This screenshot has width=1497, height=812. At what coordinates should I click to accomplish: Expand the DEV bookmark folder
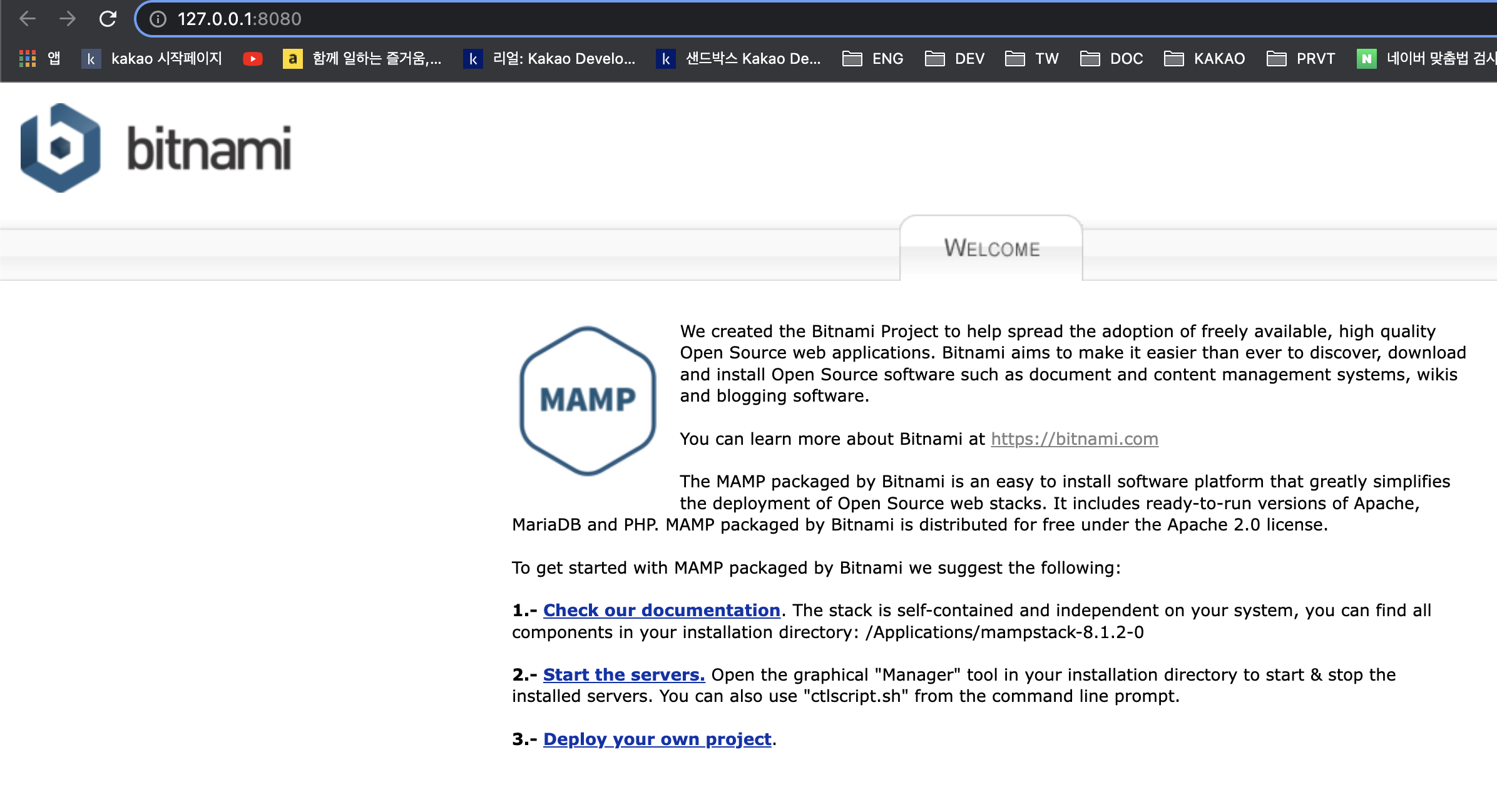pyautogui.click(x=955, y=59)
